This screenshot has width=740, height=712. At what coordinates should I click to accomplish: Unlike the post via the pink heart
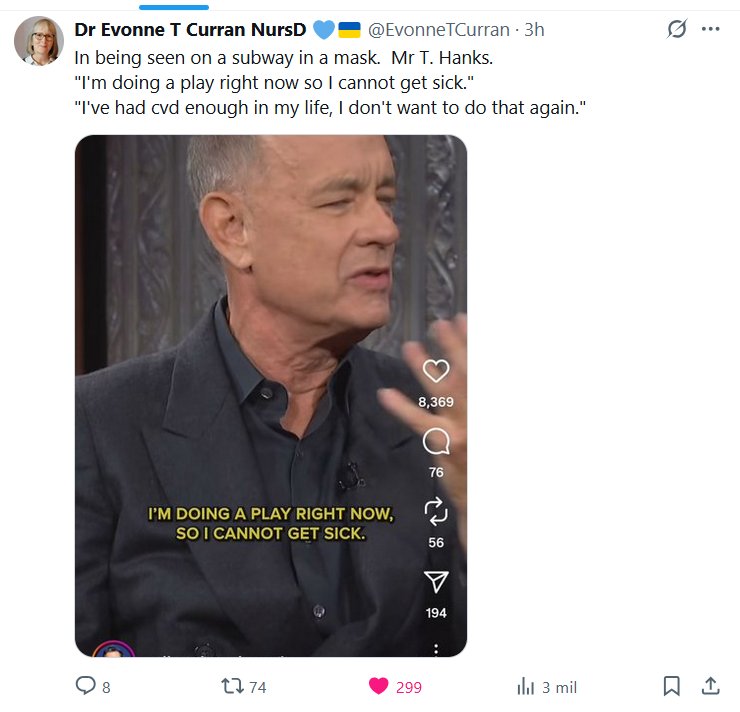tap(378, 686)
